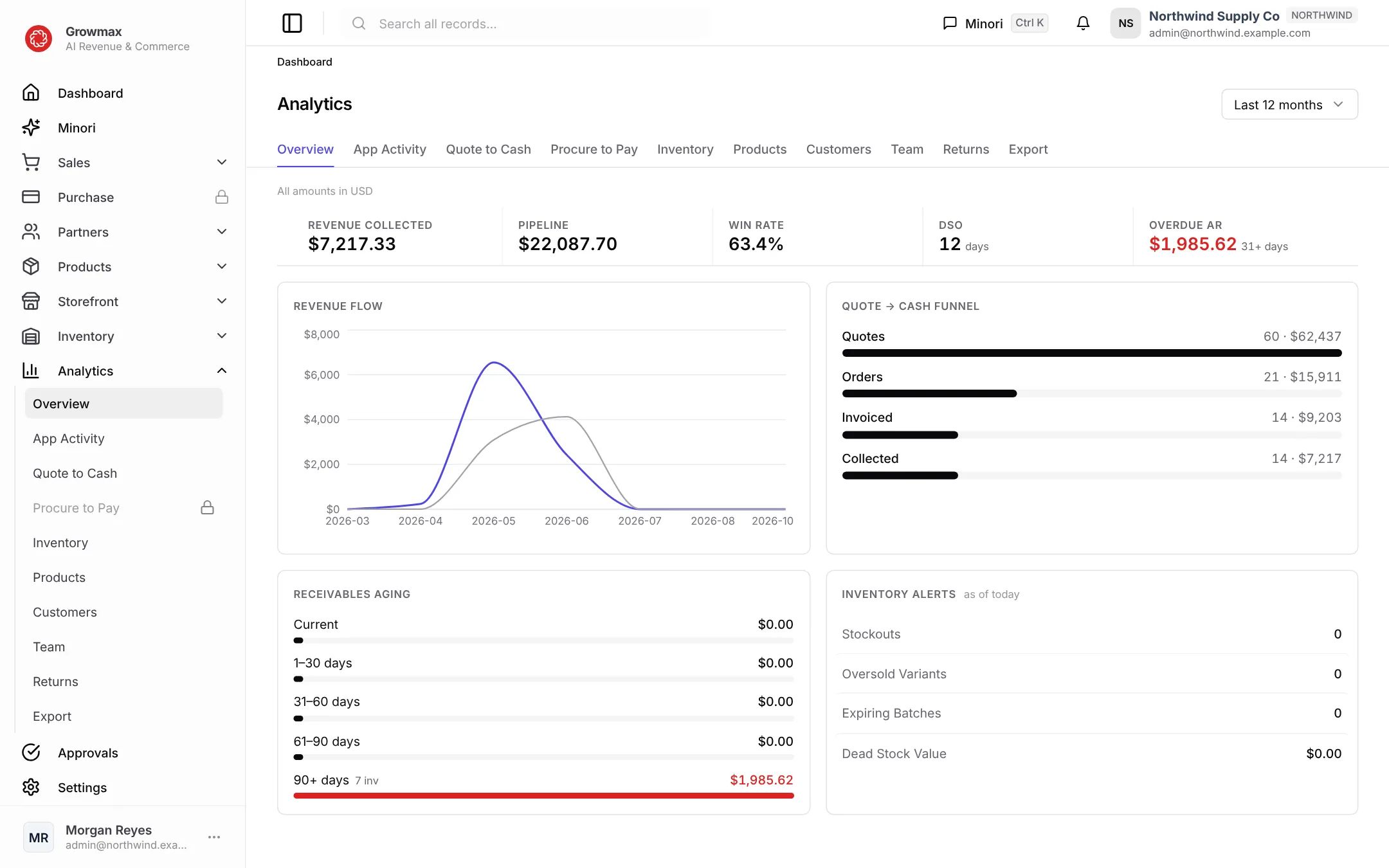Click the Settings gear icon
Screen dimensions: 1389x868
(31, 787)
